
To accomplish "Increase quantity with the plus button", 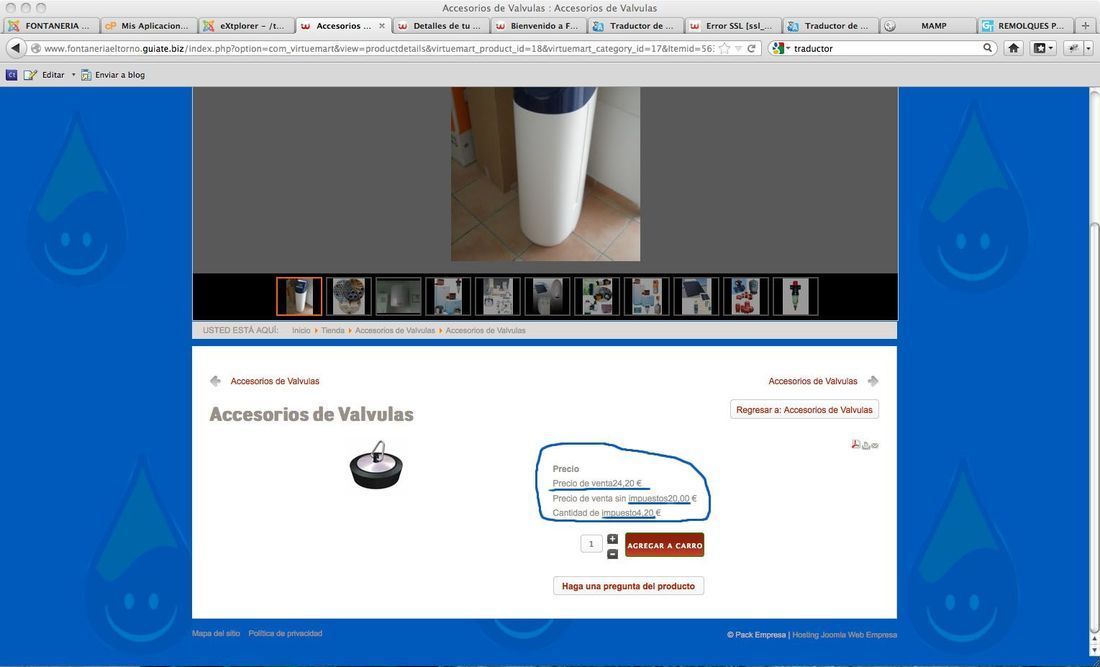I will (x=612, y=539).
